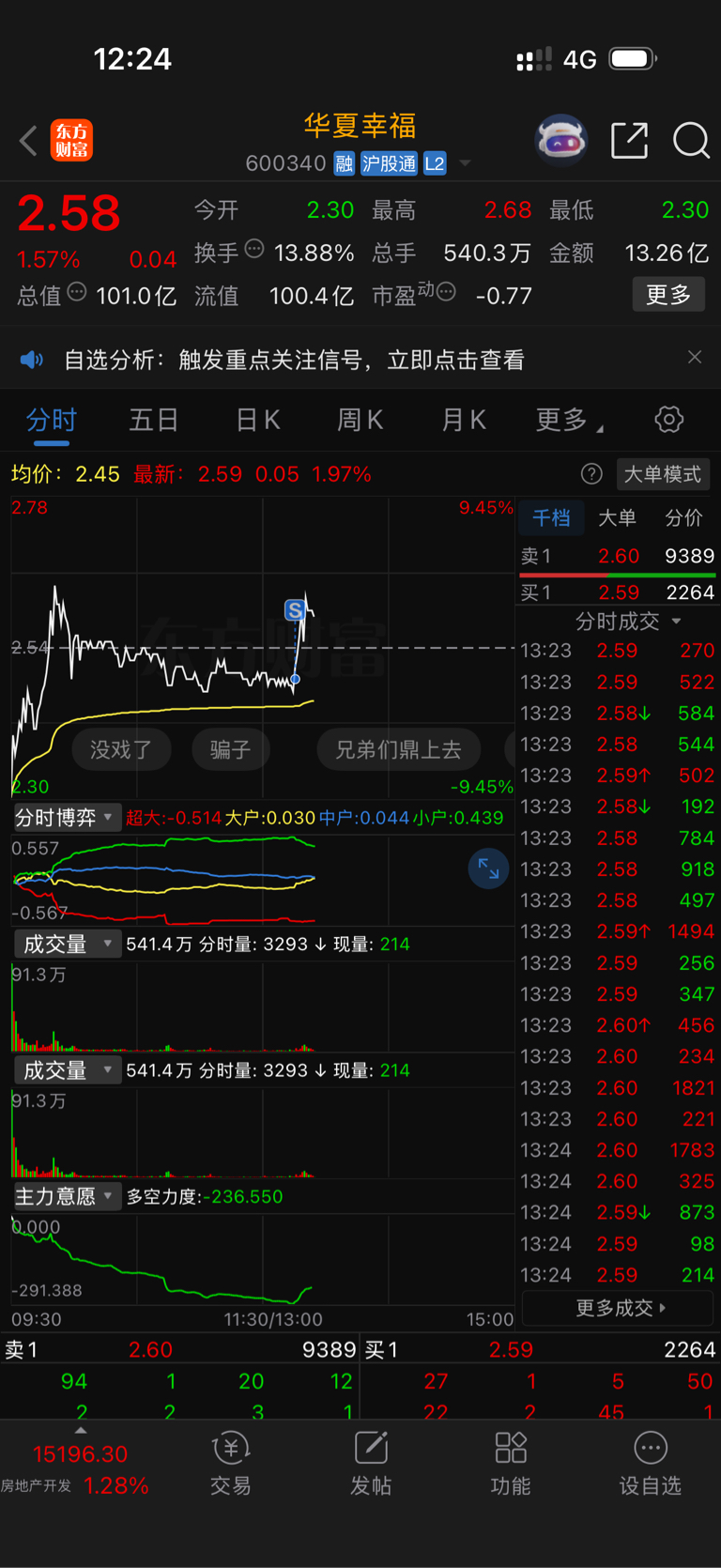This screenshot has height=1568, width=721.
Task: Tap the 均价 2.45 label
Action: pos(66,474)
